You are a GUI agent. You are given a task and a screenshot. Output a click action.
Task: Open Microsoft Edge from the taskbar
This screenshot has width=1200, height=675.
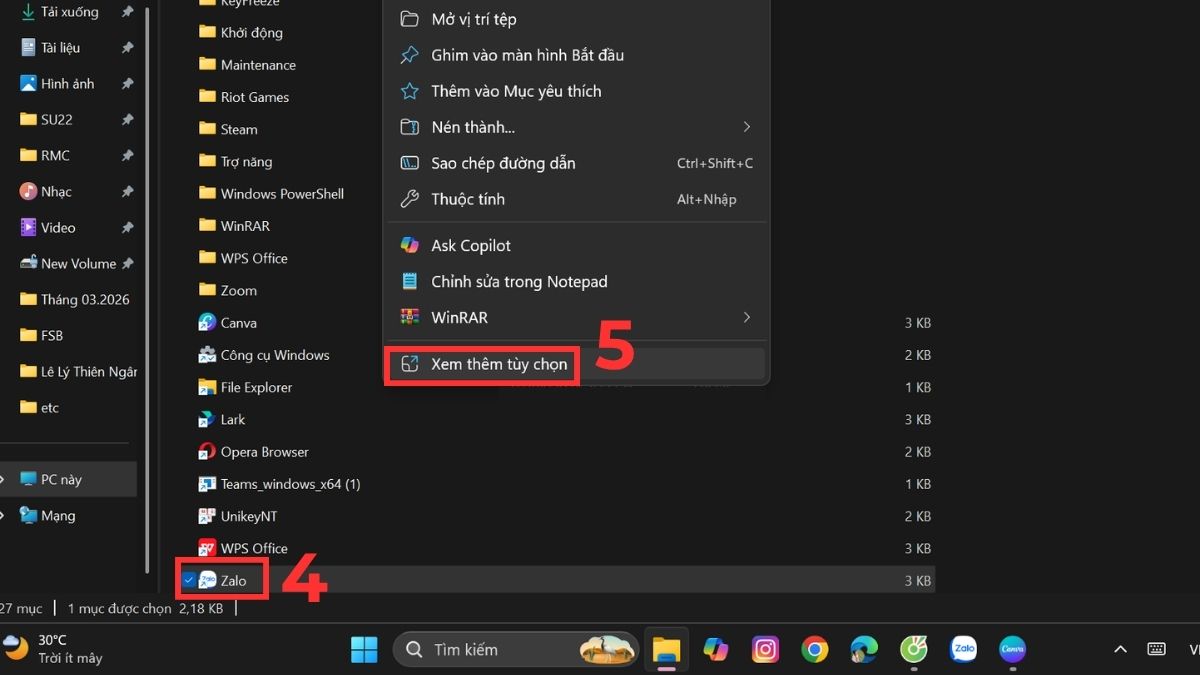click(863, 649)
